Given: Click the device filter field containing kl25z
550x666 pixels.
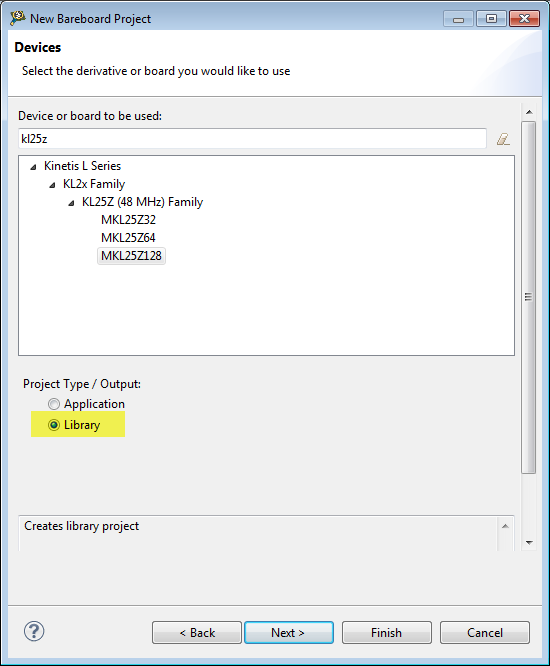Looking at the screenshot, I should [252, 139].
